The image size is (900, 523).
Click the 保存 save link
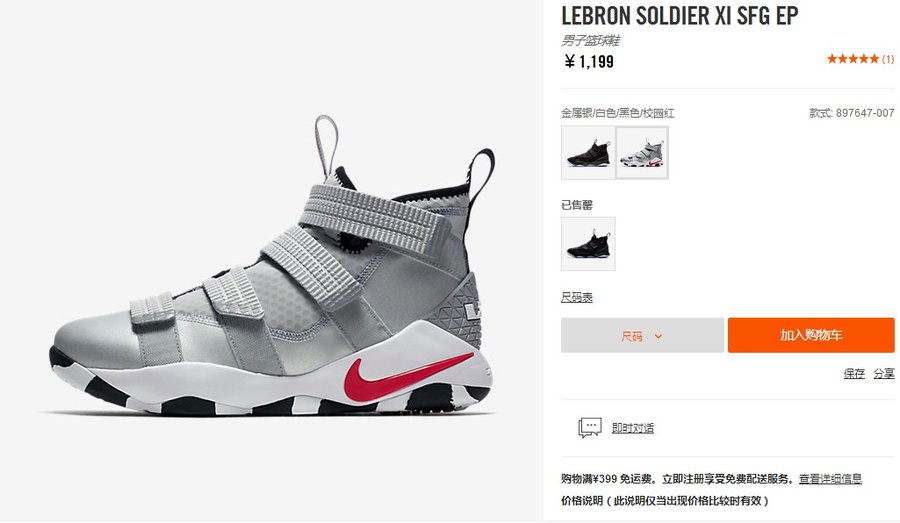click(x=854, y=373)
